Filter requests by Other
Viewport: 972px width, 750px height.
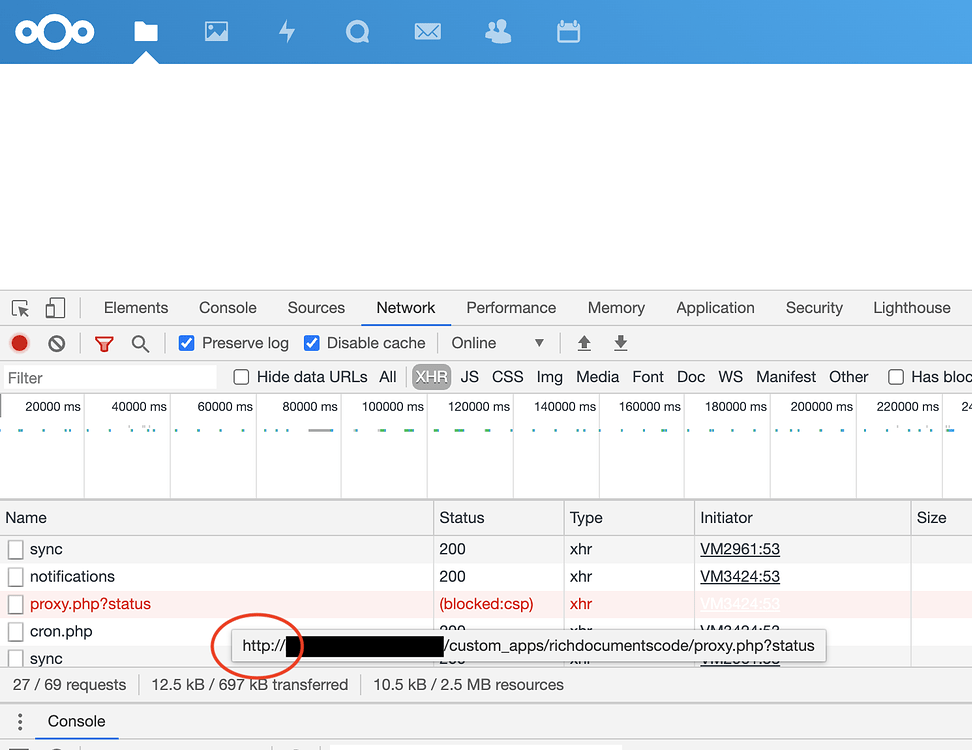pyautogui.click(x=848, y=377)
